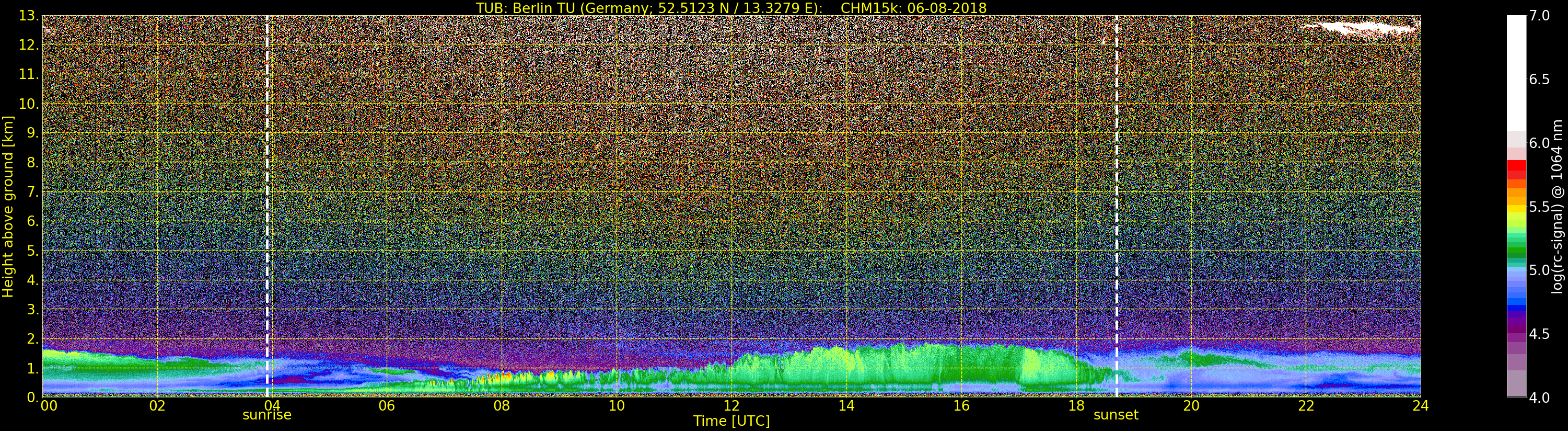The image size is (1568, 431).
Task: Select the white dashed sunset line
Action: 1117,206
